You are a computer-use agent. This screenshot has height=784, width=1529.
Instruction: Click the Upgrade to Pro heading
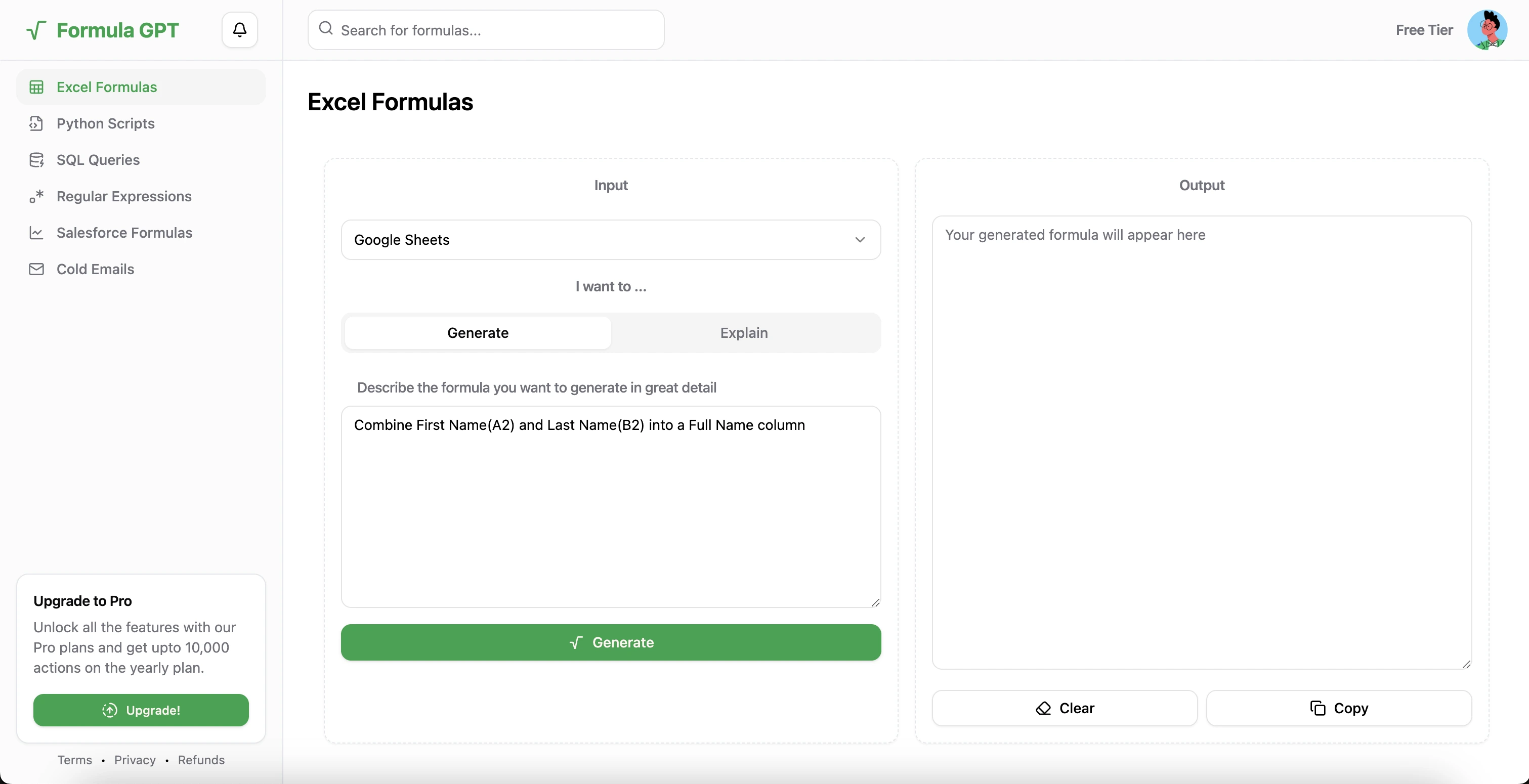[x=82, y=601]
